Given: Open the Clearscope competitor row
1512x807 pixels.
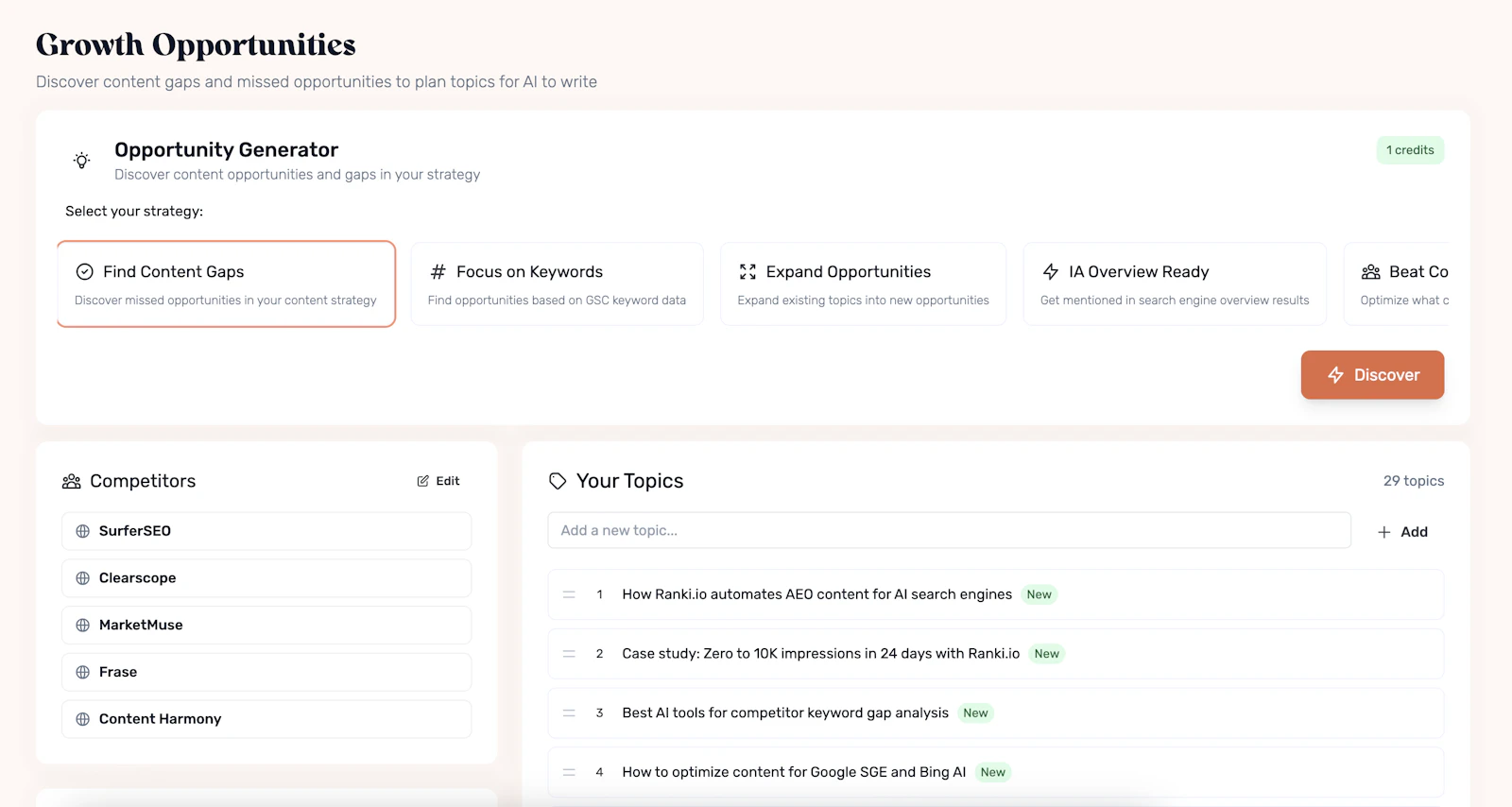Looking at the screenshot, I should pos(266,578).
